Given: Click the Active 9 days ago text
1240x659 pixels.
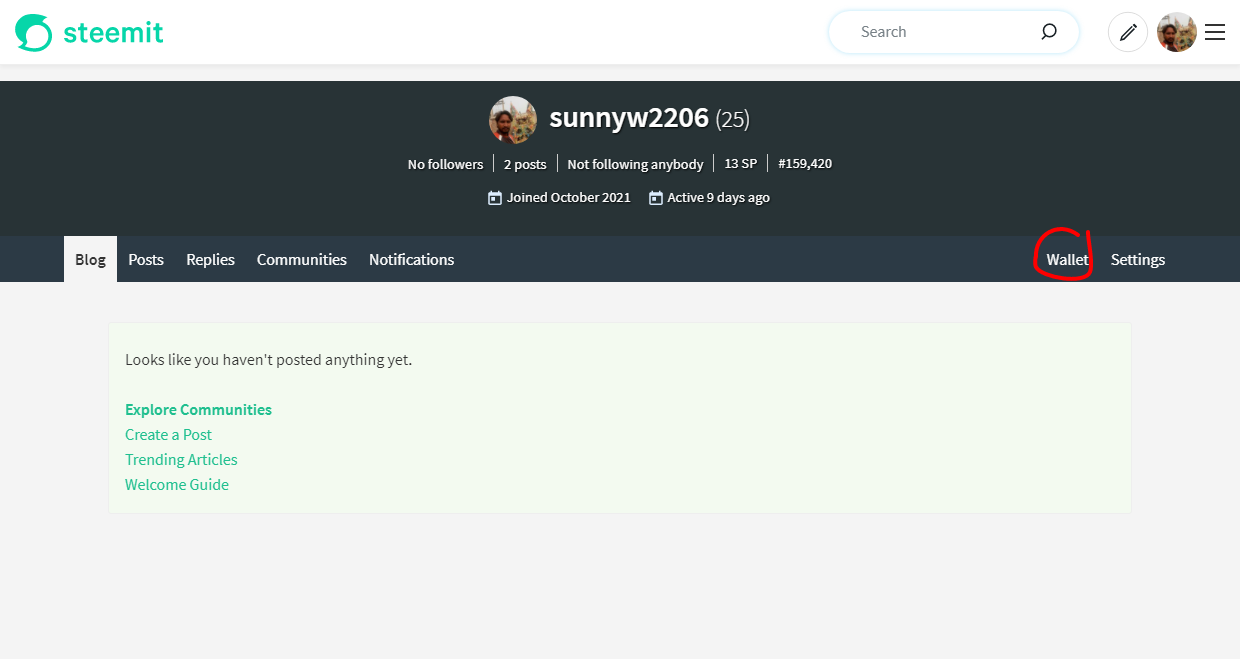Looking at the screenshot, I should 718,198.
